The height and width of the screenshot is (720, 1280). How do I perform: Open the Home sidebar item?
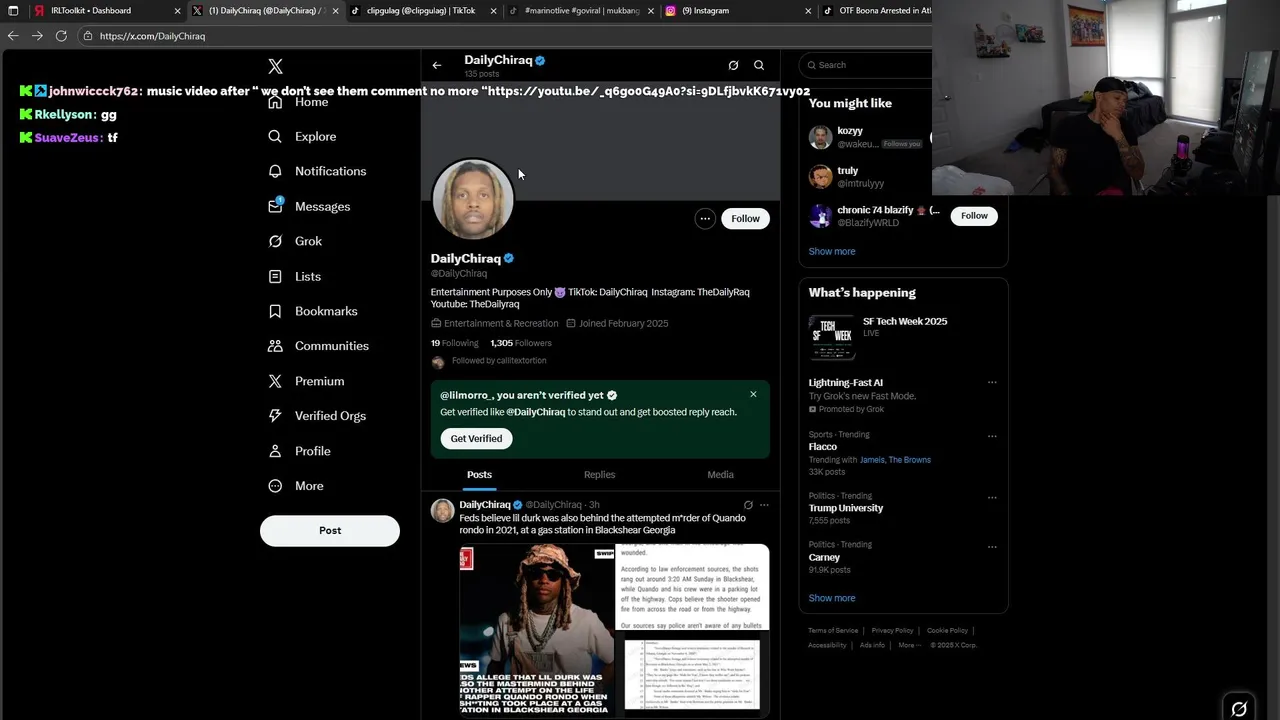click(298, 102)
